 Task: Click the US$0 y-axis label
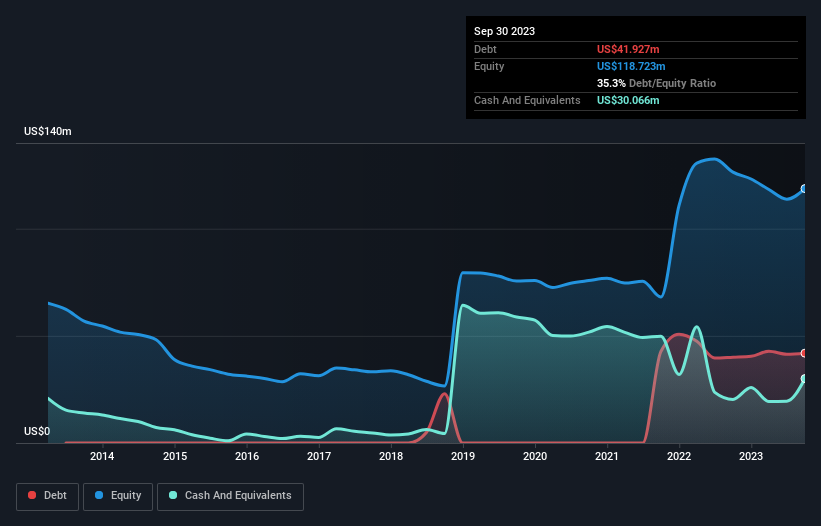tap(37, 431)
